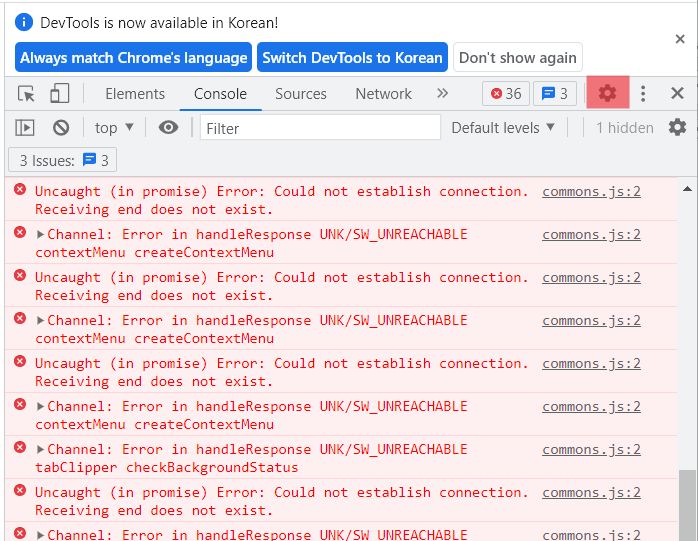
Task: Open commons.js:2 link of first Channel error
Action: tap(591, 235)
